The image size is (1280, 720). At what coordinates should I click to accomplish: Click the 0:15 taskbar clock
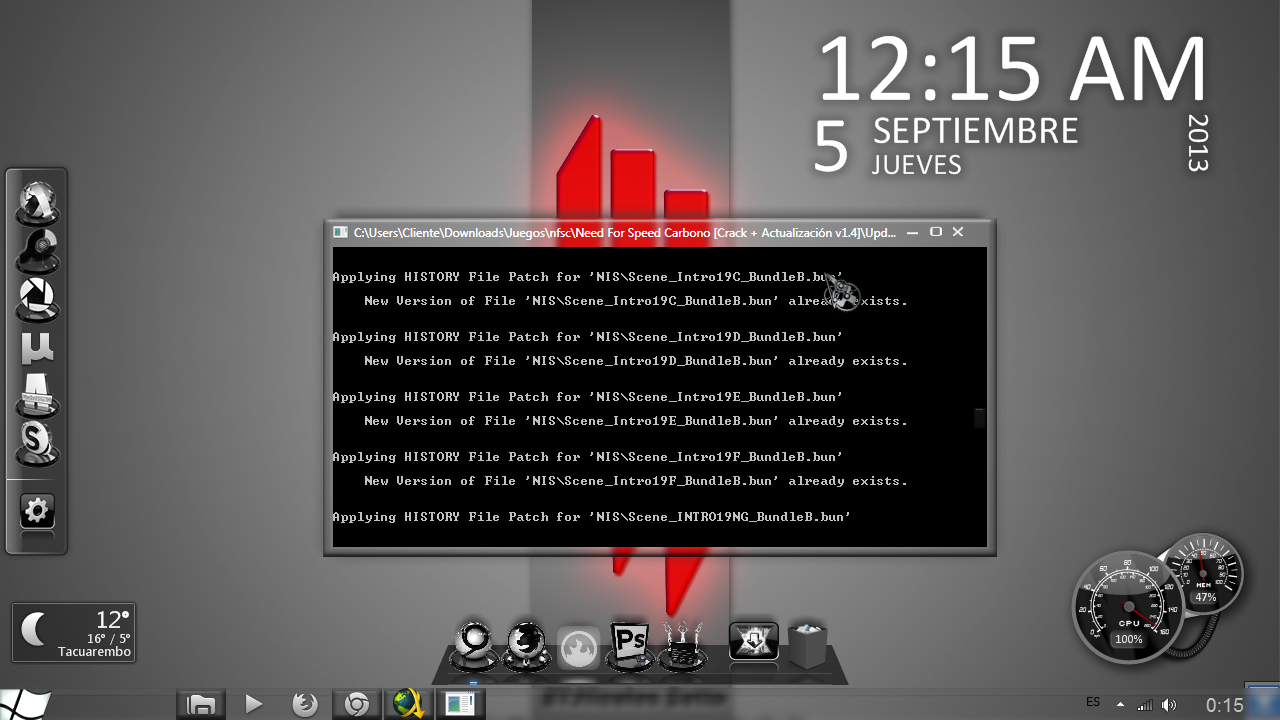pyautogui.click(x=1224, y=705)
